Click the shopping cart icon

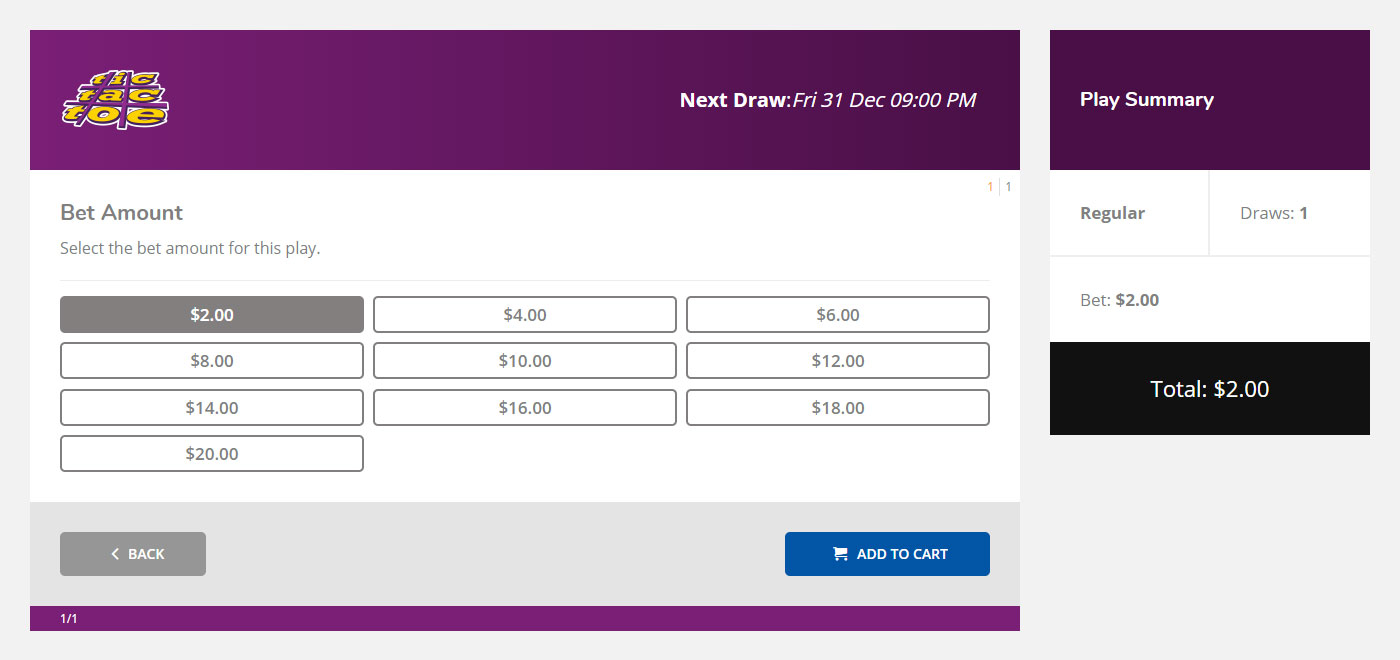tap(840, 554)
